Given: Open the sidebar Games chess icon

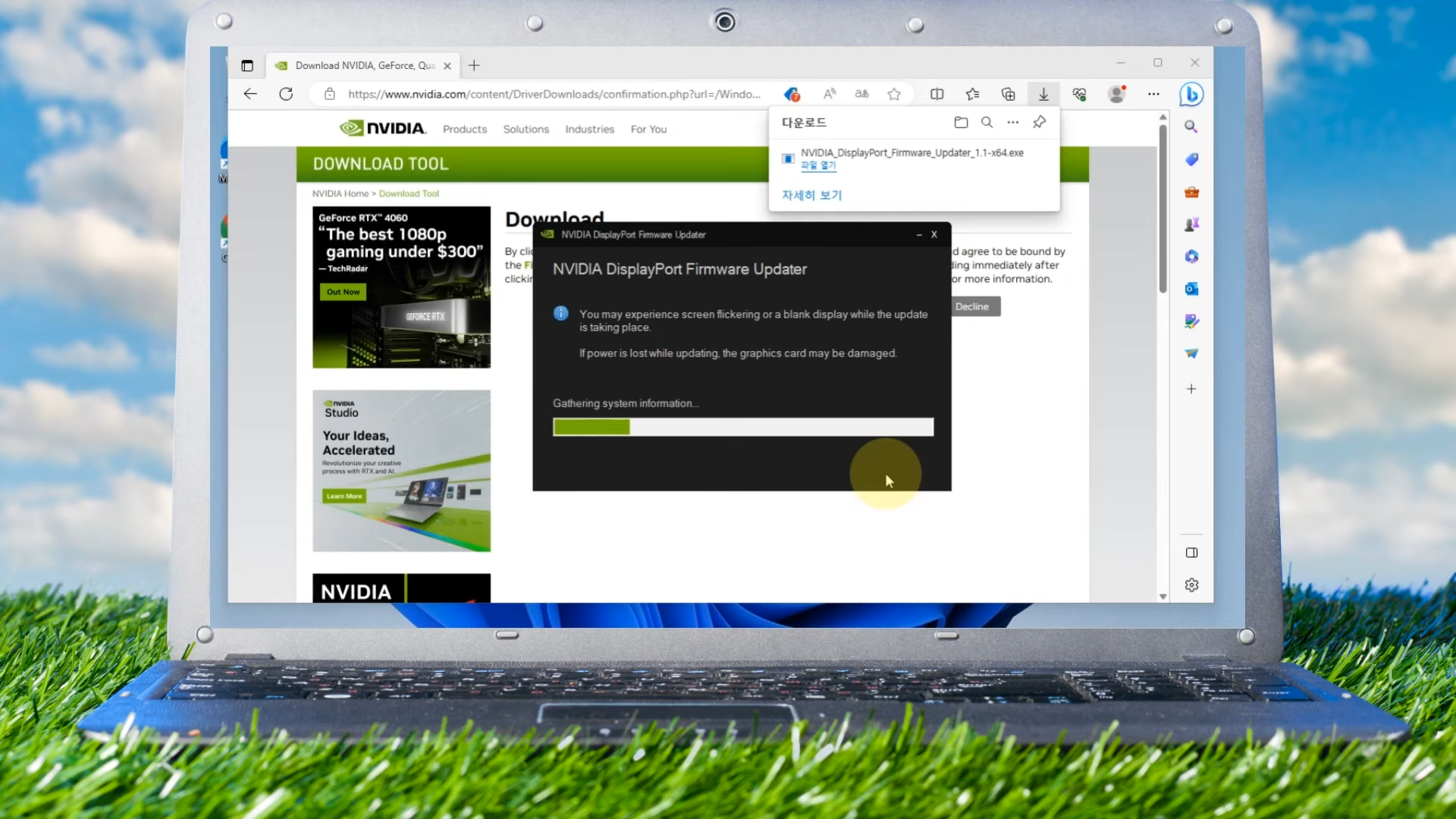Looking at the screenshot, I should coord(1191,224).
